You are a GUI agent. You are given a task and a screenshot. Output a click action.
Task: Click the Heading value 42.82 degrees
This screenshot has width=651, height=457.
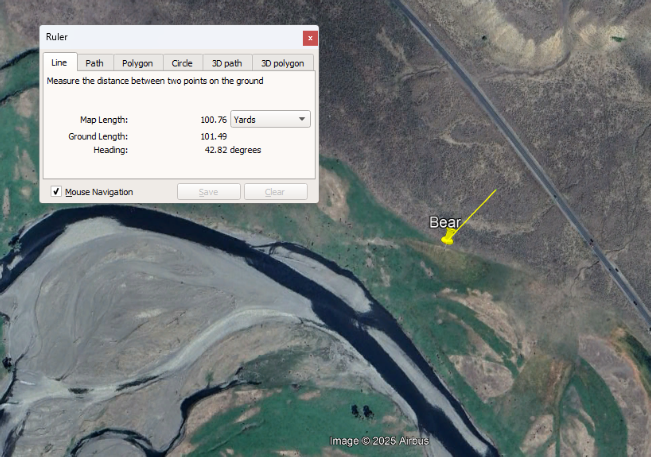232,150
